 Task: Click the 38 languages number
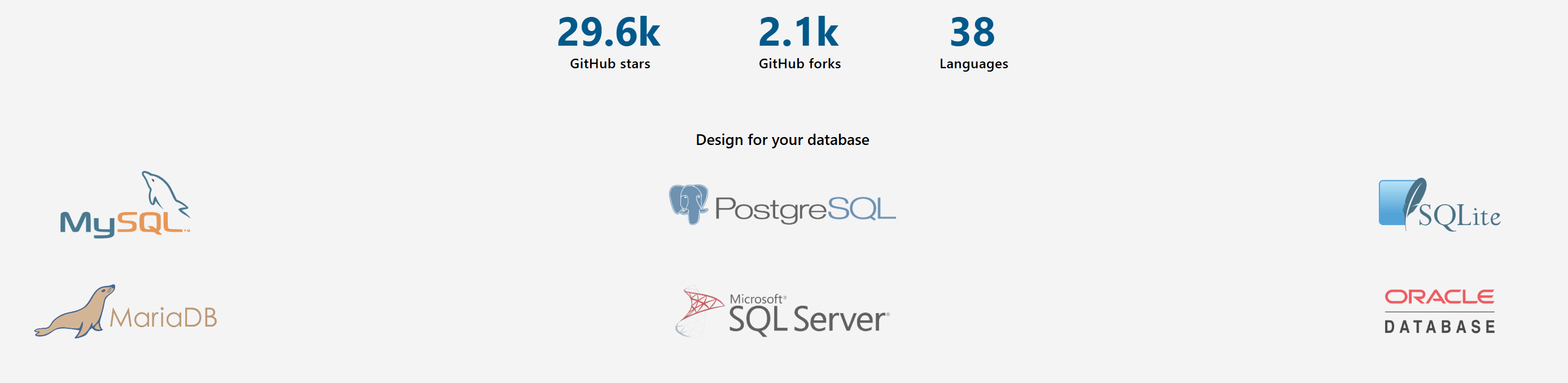[x=972, y=32]
